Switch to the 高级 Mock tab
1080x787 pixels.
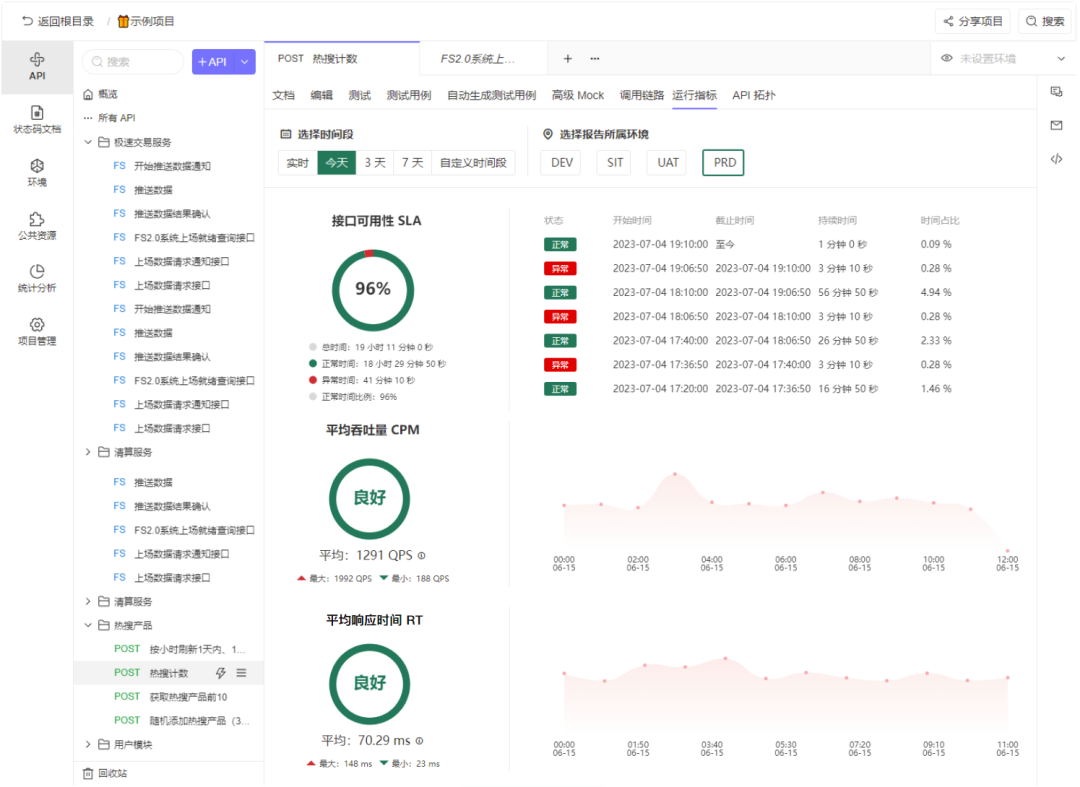pyautogui.click(x=578, y=95)
